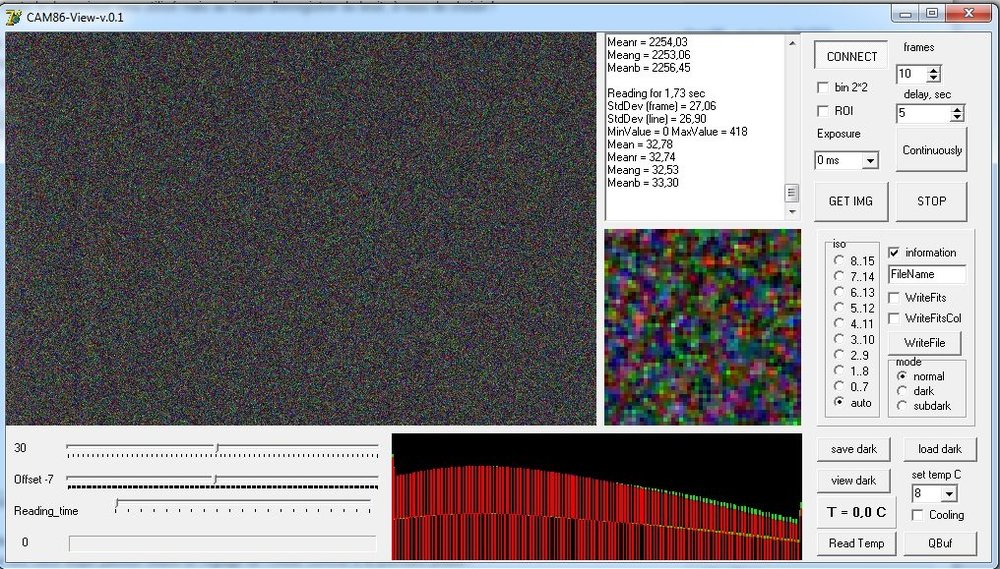This screenshot has width=1000, height=569.
Task: Maximize the CAM86-View window
Action: point(932,14)
